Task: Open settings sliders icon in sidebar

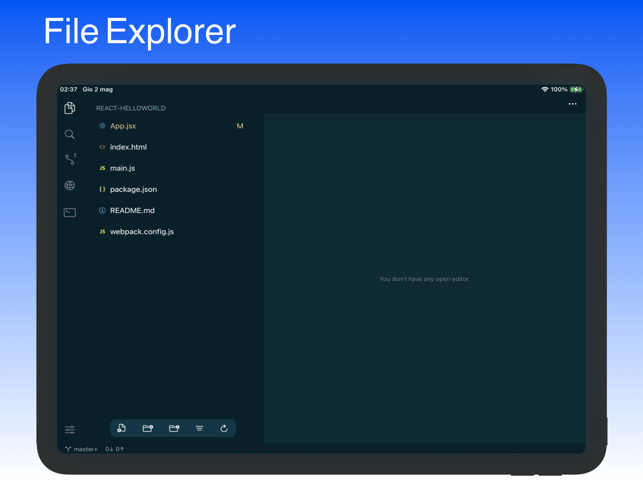Action: coord(70,429)
